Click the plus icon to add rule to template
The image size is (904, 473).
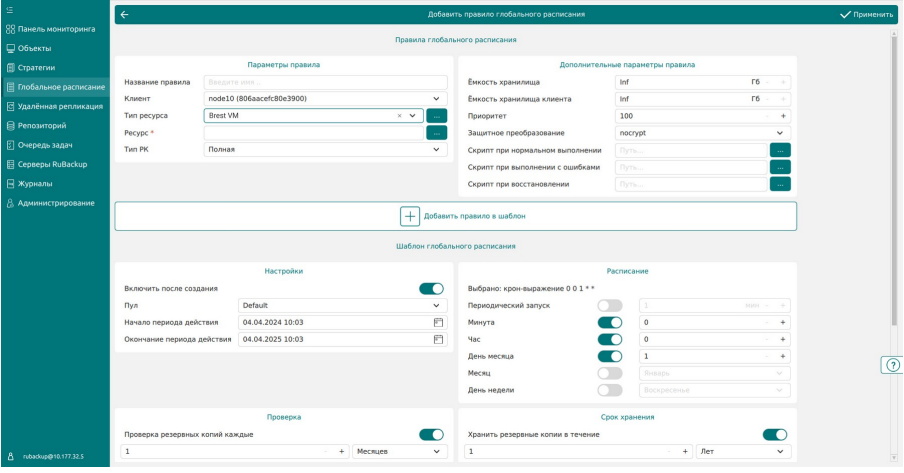click(409, 216)
